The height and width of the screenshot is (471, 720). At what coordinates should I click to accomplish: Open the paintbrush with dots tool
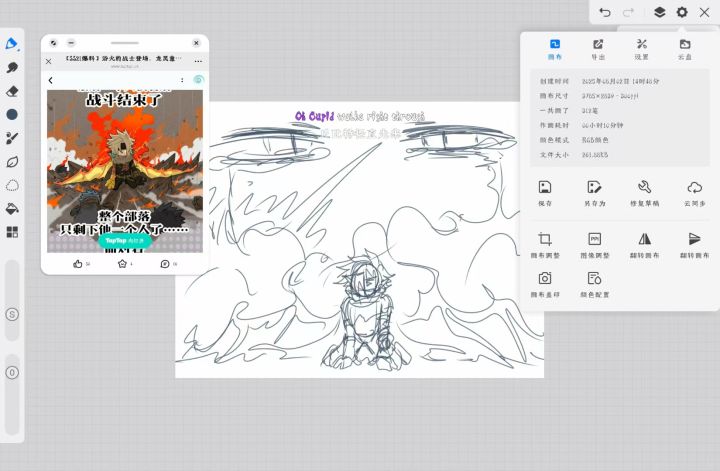12,138
